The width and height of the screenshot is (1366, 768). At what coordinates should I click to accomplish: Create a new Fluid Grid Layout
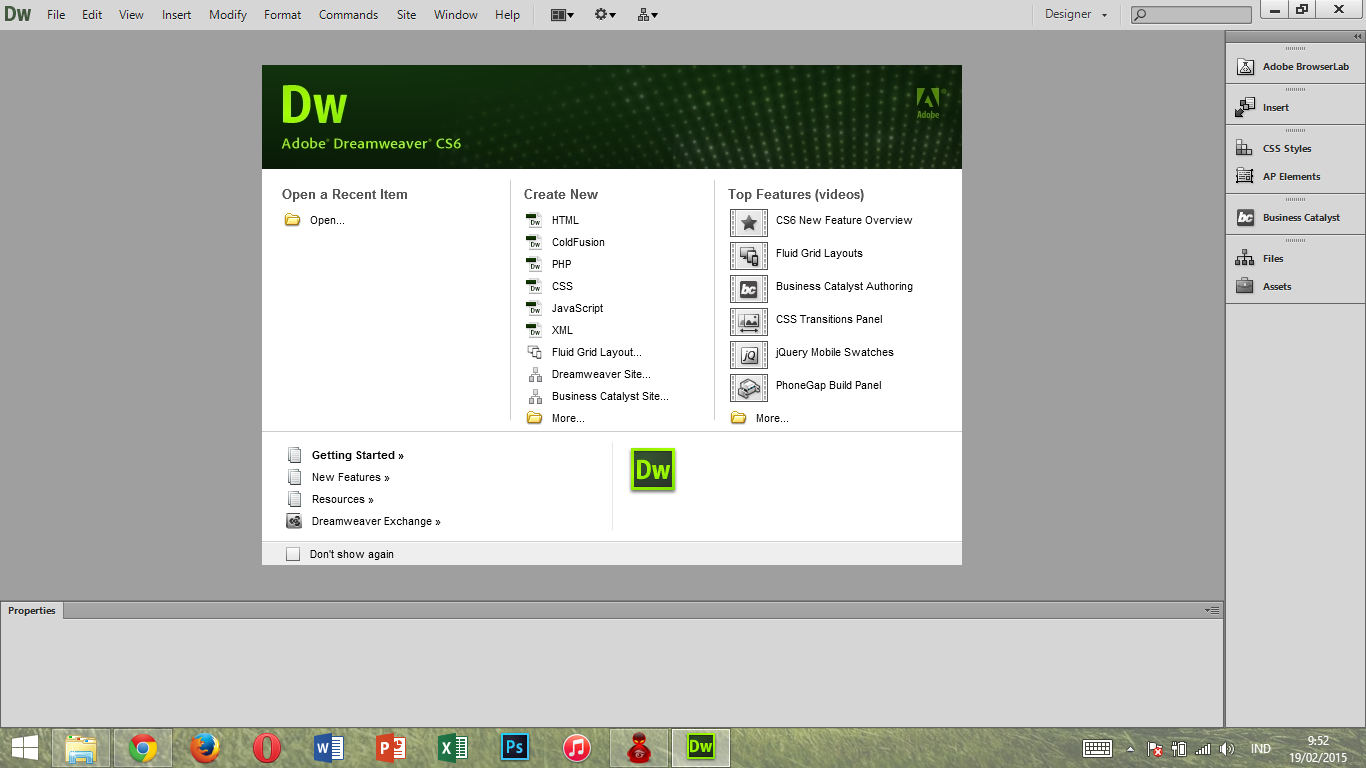point(597,352)
